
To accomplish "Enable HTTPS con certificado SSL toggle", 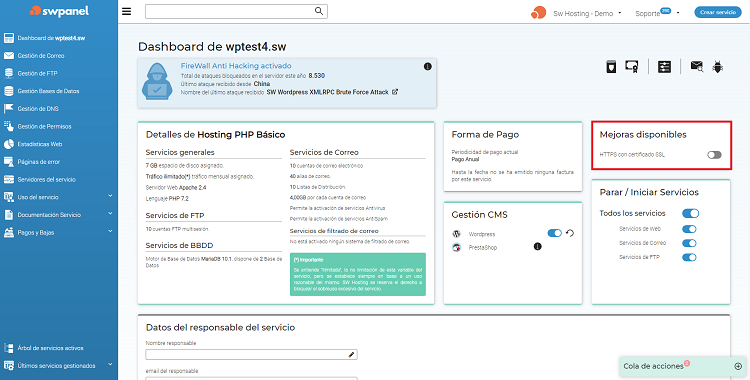I will pos(714,155).
